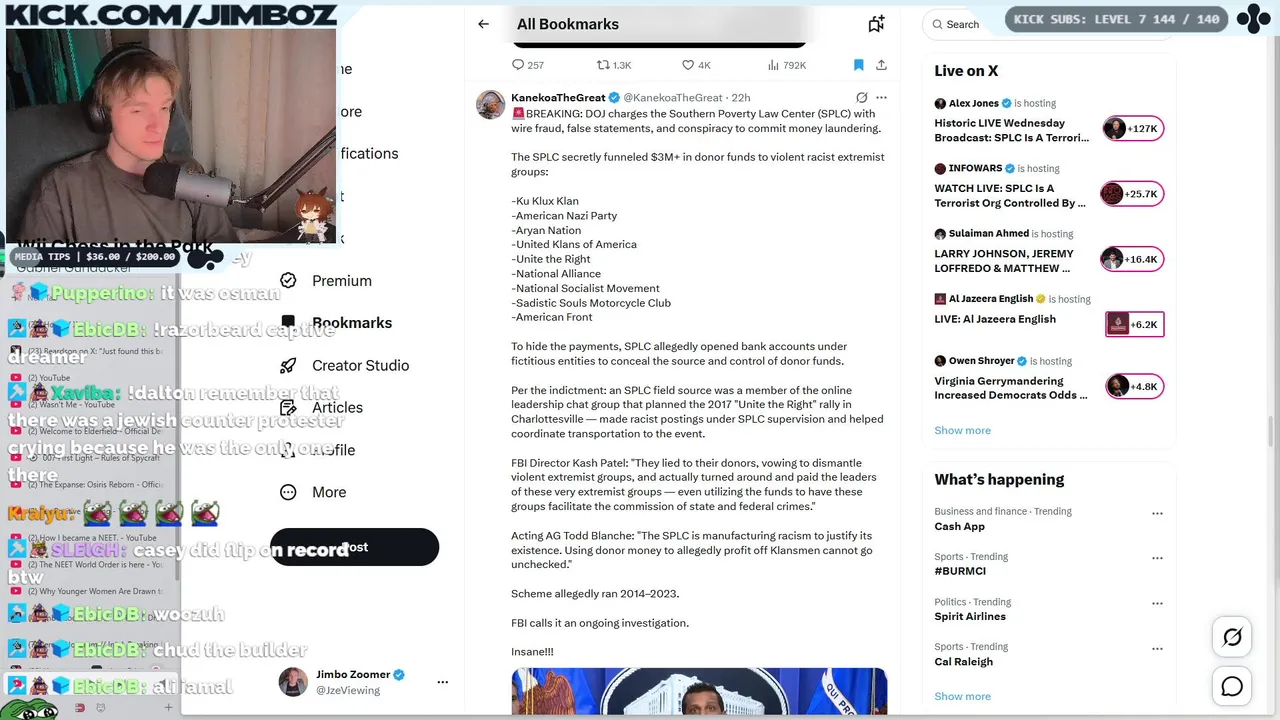The image size is (1280, 720).
Task: Open the messages chat bubble button
Action: (x=1232, y=686)
